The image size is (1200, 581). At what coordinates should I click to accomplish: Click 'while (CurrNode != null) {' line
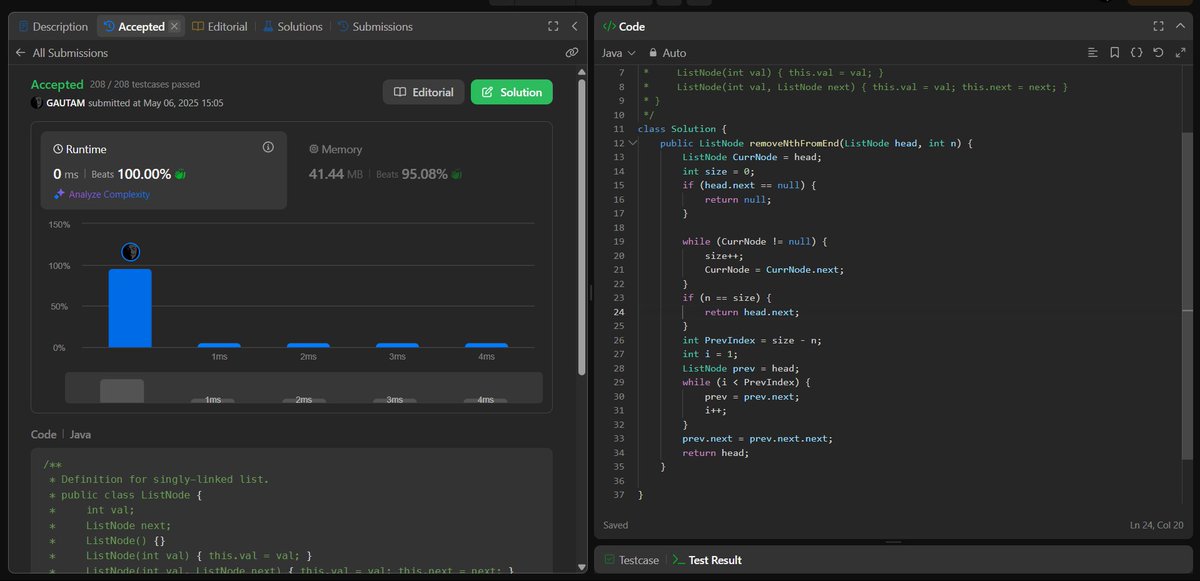pos(754,242)
